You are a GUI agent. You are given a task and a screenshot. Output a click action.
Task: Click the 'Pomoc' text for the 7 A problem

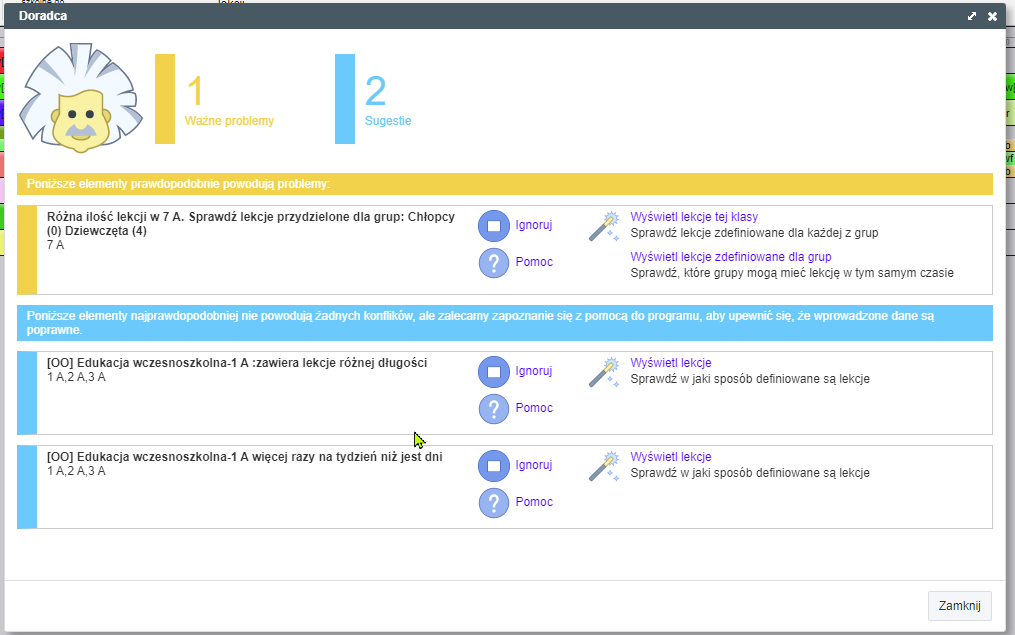[534, 262]
